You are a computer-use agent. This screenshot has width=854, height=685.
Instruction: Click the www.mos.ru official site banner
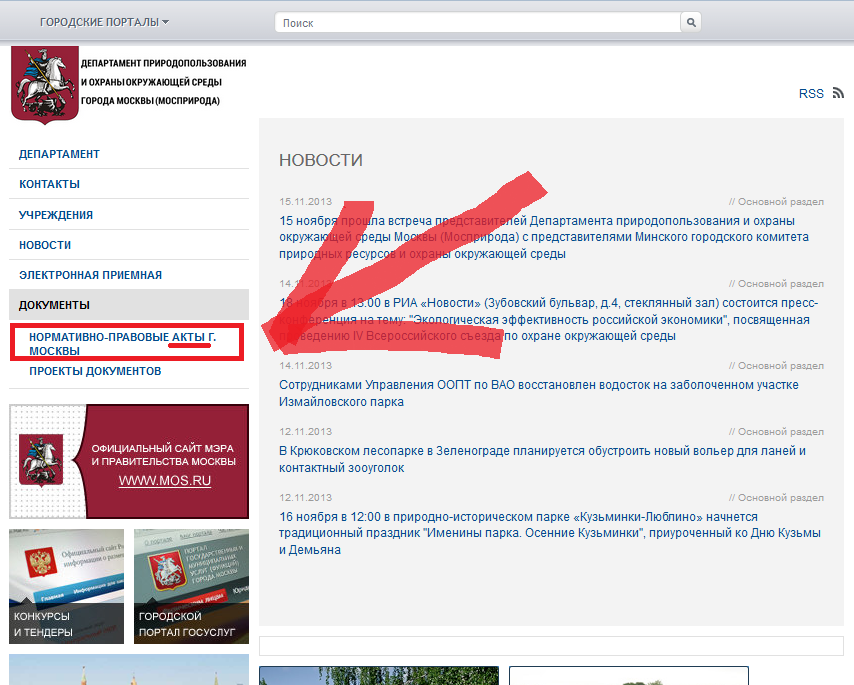[129, 460]
